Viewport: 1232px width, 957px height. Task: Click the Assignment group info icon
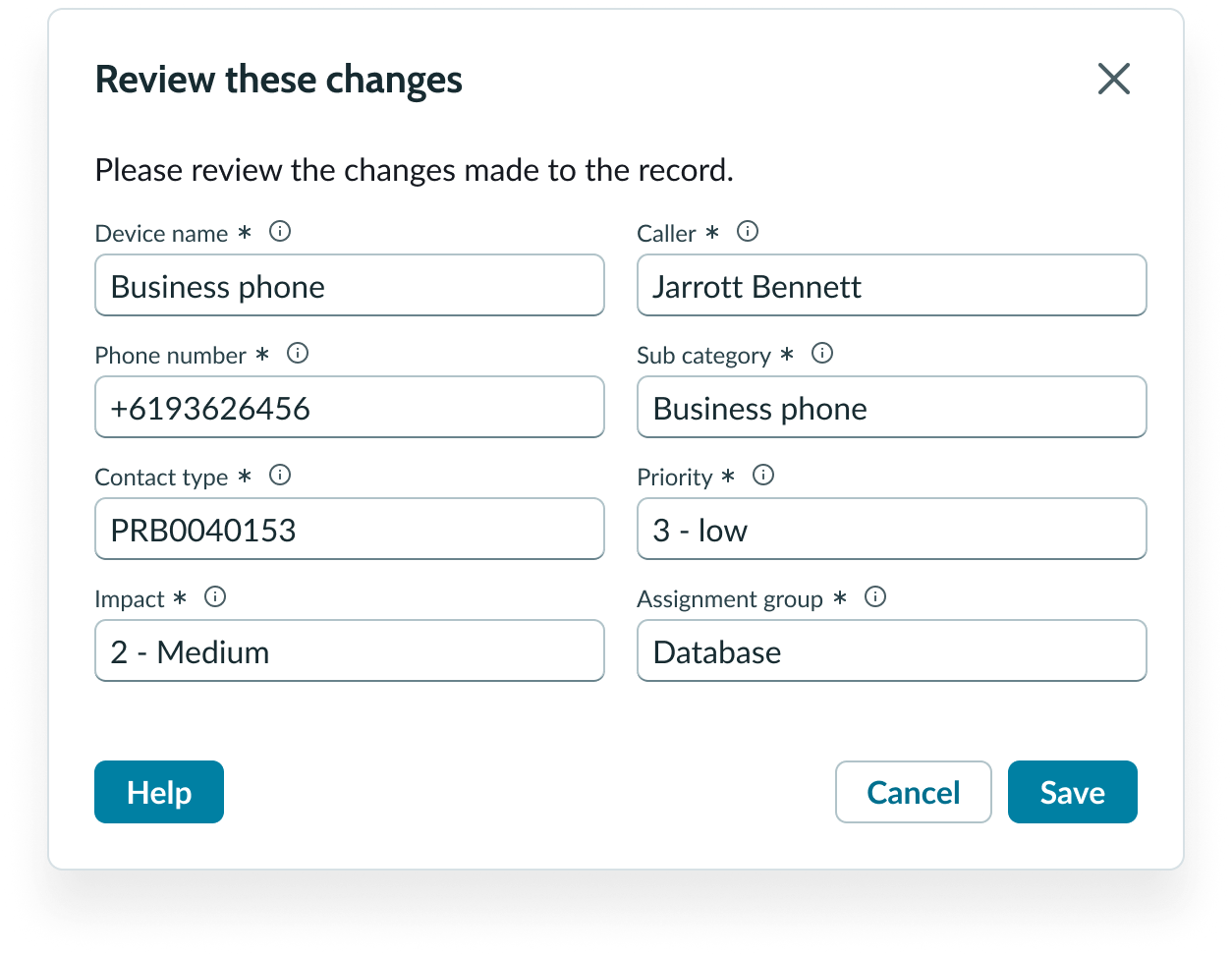pos(875,597)
